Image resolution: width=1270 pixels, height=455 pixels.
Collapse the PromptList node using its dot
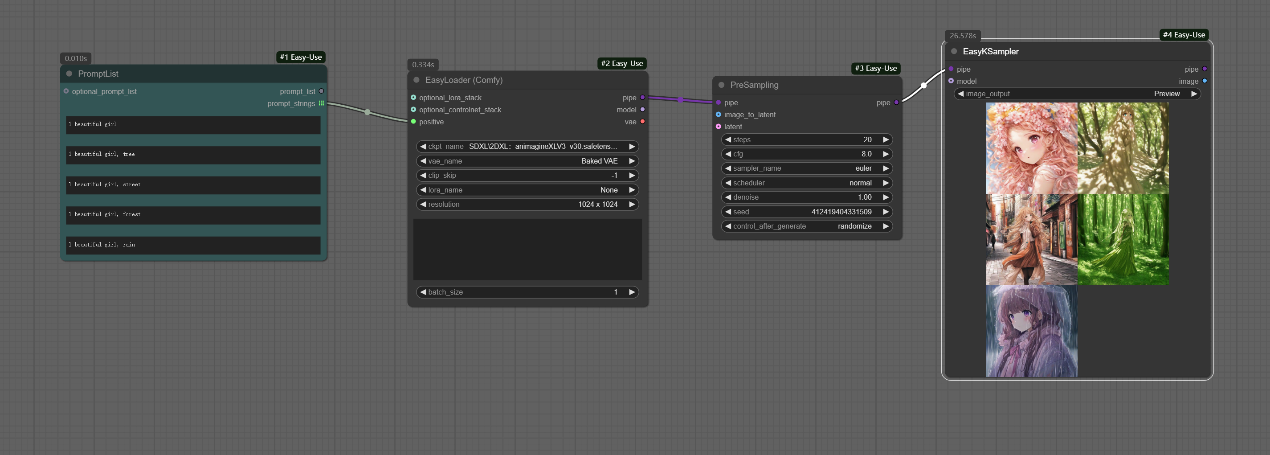tap(69, 74)
